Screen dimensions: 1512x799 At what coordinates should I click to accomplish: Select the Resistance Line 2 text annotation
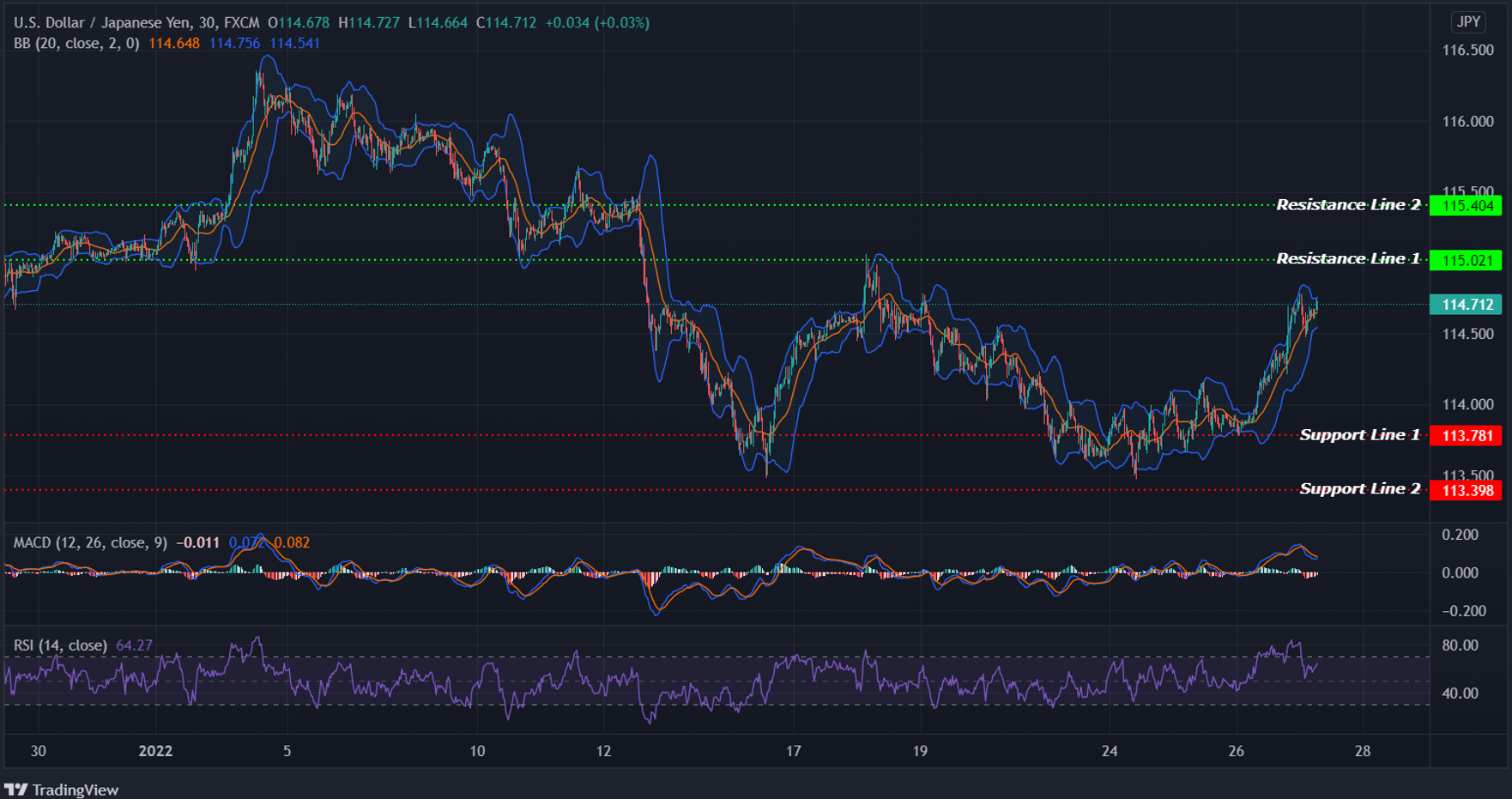[1348, 204]
